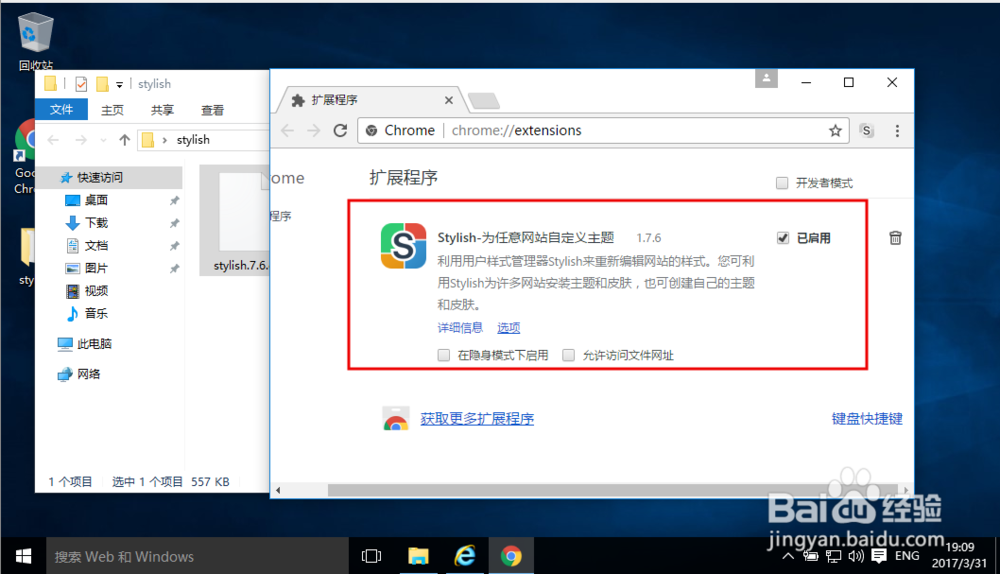Open a new Chrome tab
Screen dimensions: 1000x574
click(483, 100)
